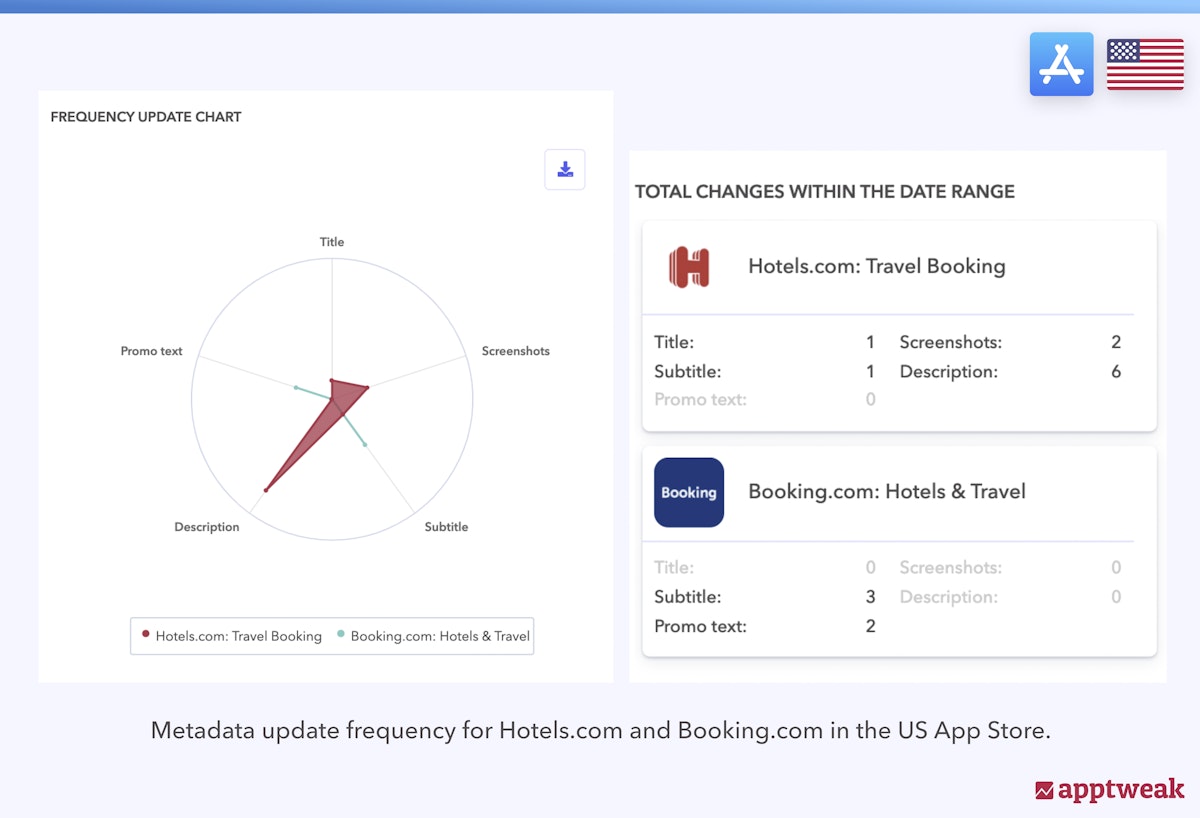
Task: Select the Screenshots axis label on chart
Action: click(515, 351)
